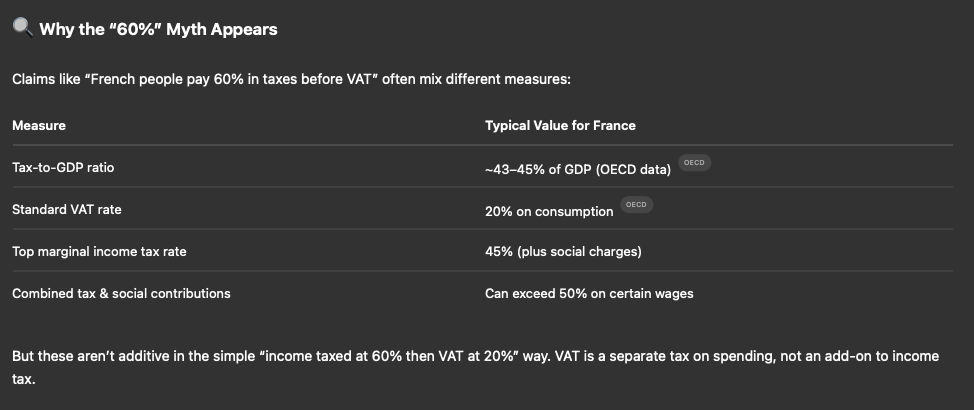This screenshot has height=410, width=974.
Task: Click the final word "tax." on last line
Action: pyautogui.click(x=24, y=379)
